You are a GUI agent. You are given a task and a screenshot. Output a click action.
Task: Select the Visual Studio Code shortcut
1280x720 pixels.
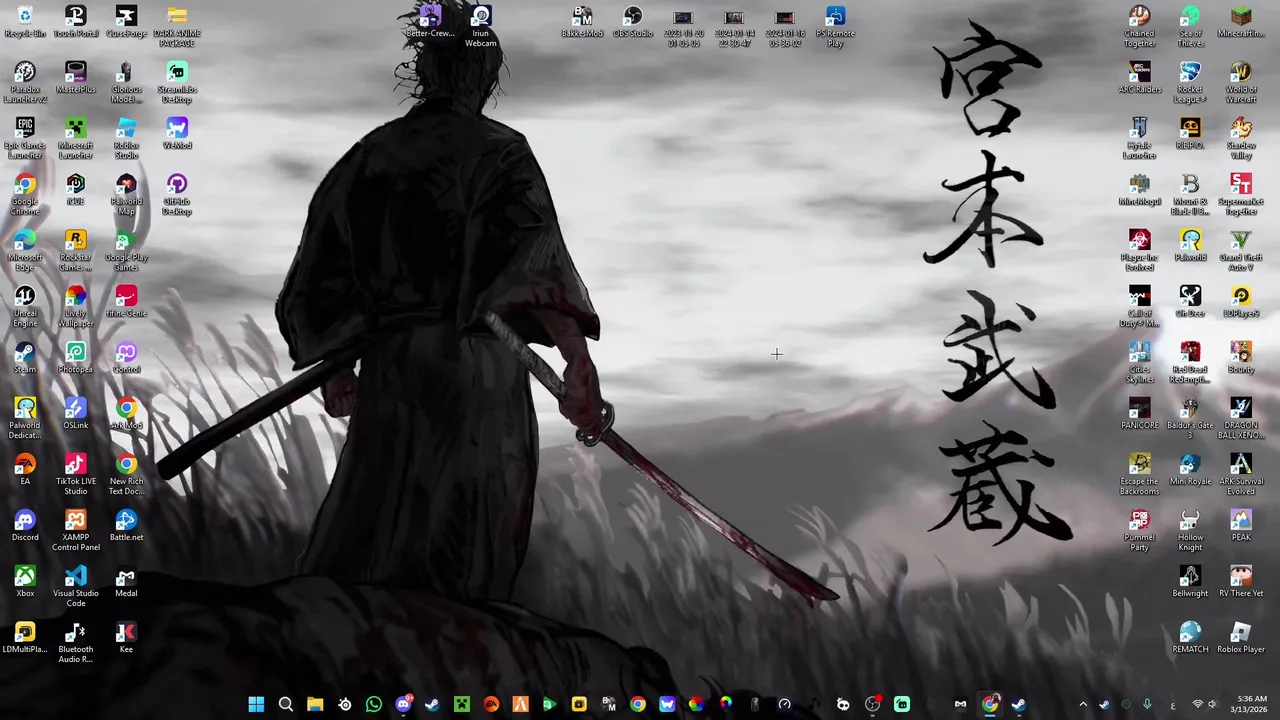click(75, 587)
